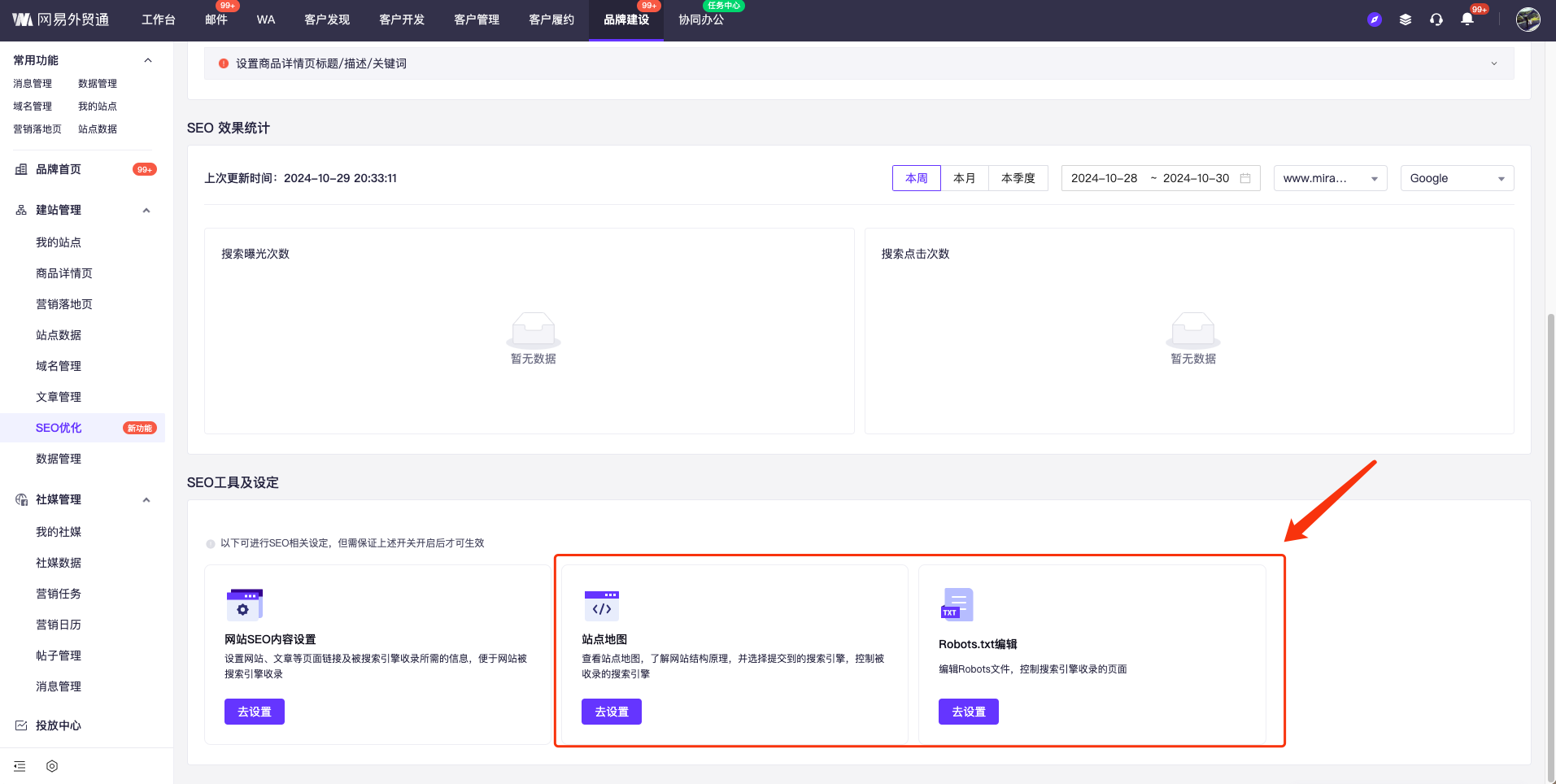
Task: Click 去设置 under 站点地图
Action: pyautogui.click(x=611, y=712)
